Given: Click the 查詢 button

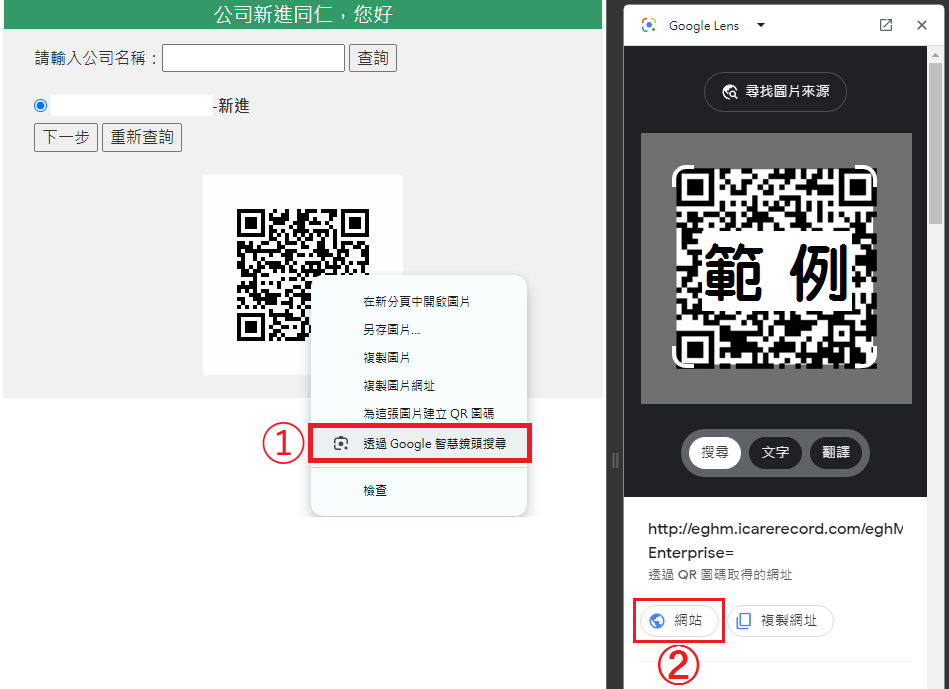Looking at the screenshot, I should click(373, 58).
